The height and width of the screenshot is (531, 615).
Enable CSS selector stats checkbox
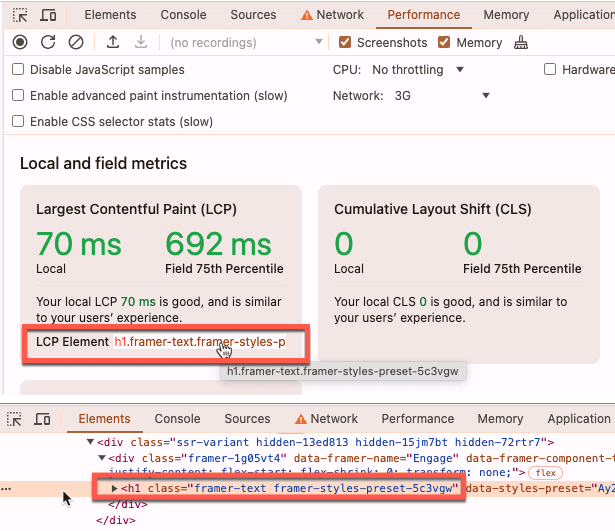(18, 121)
